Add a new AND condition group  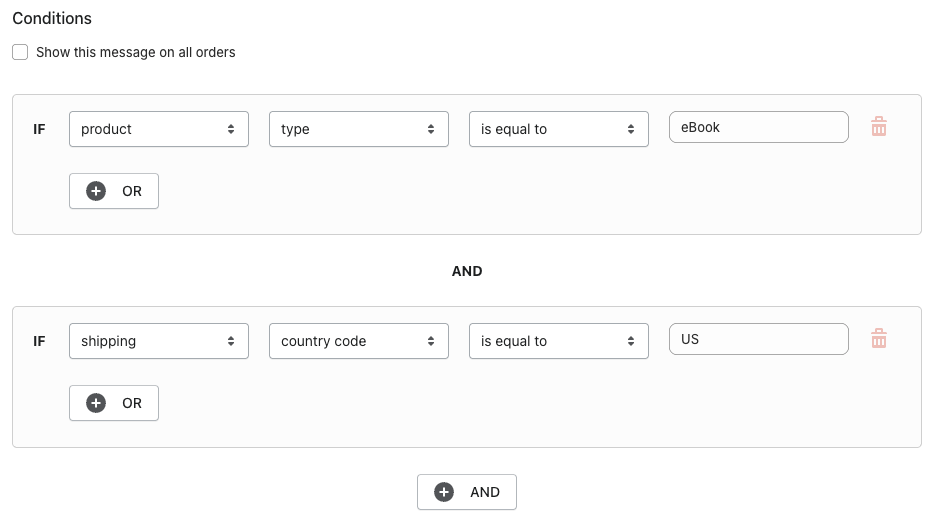pyautogui.click(x=467, y=492)
